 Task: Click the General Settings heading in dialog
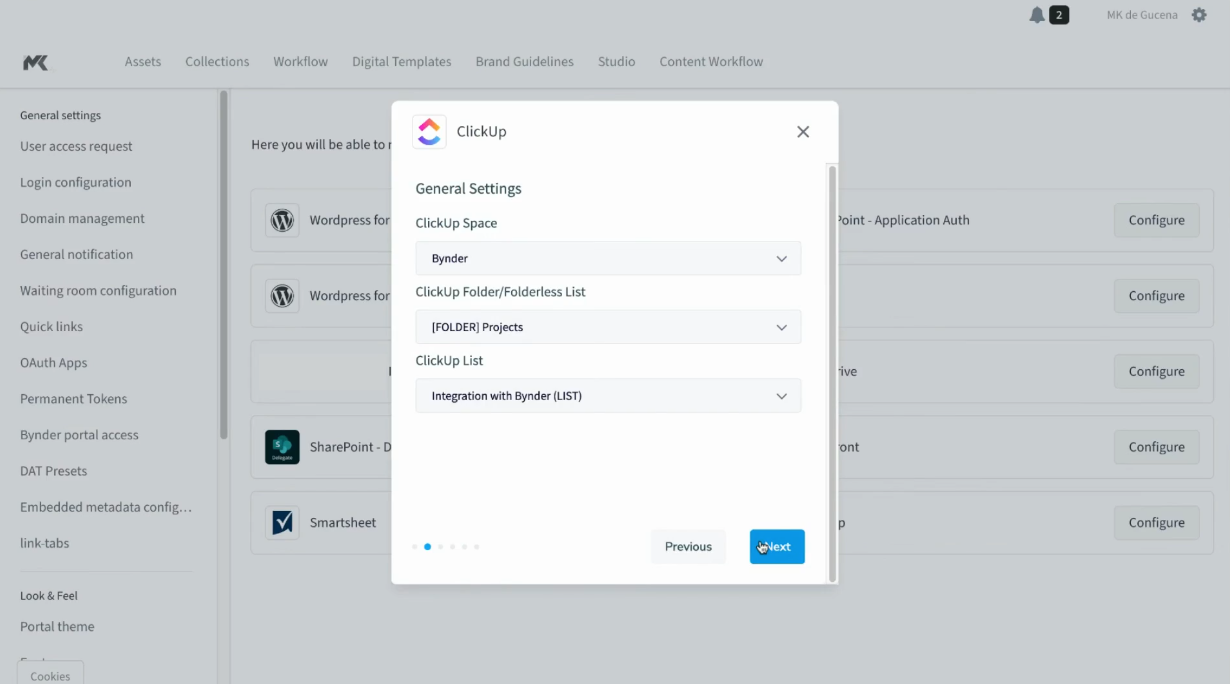pyautogui.click(x=468, y=188)
